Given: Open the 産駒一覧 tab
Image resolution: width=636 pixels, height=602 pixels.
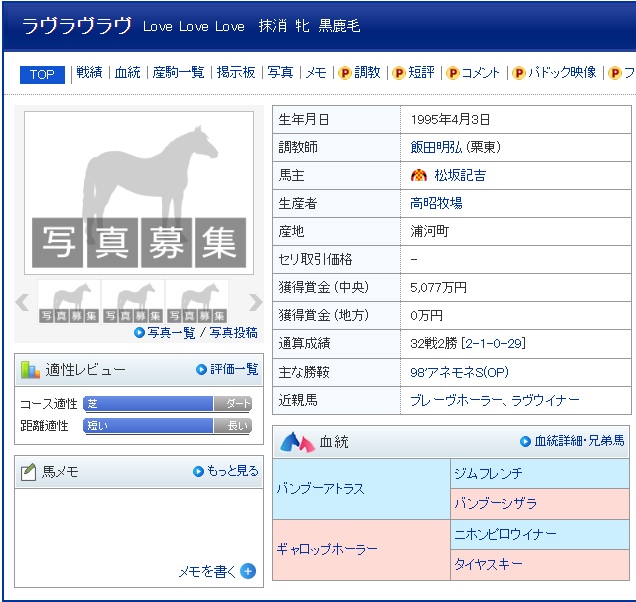Looking at the screenshot, I should point(178,73).
